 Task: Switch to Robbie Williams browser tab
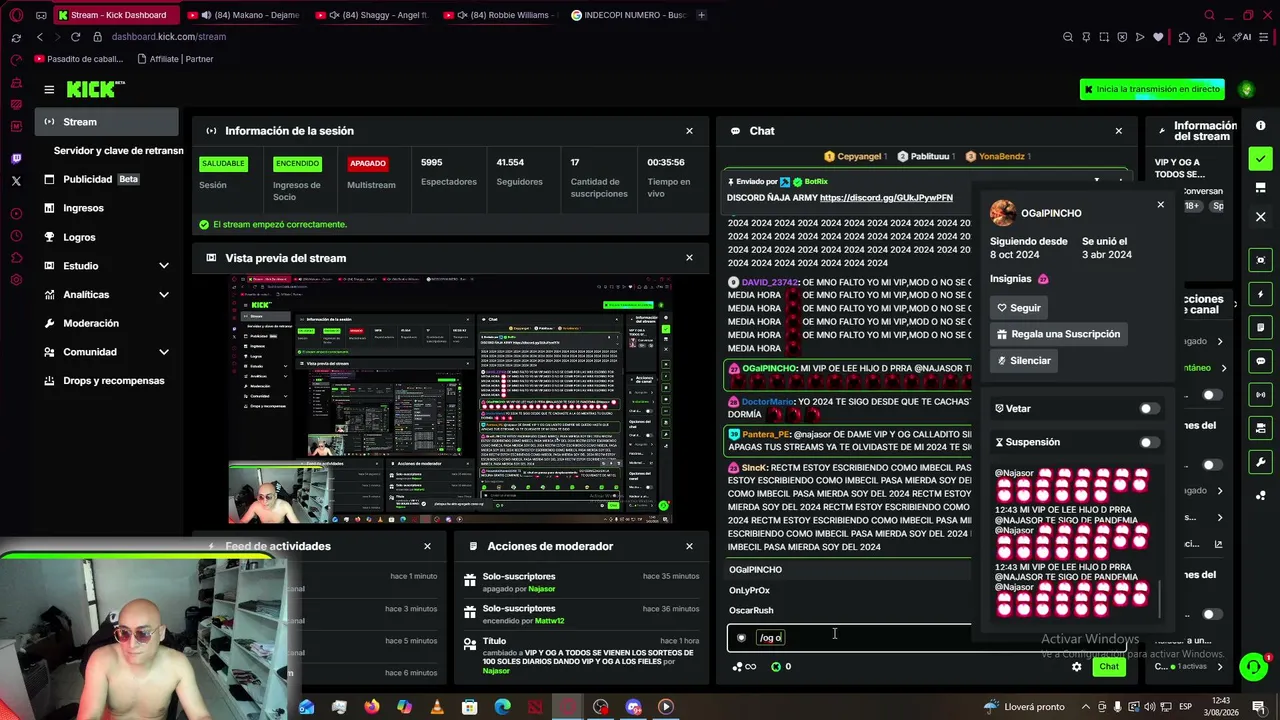(500, 15)
